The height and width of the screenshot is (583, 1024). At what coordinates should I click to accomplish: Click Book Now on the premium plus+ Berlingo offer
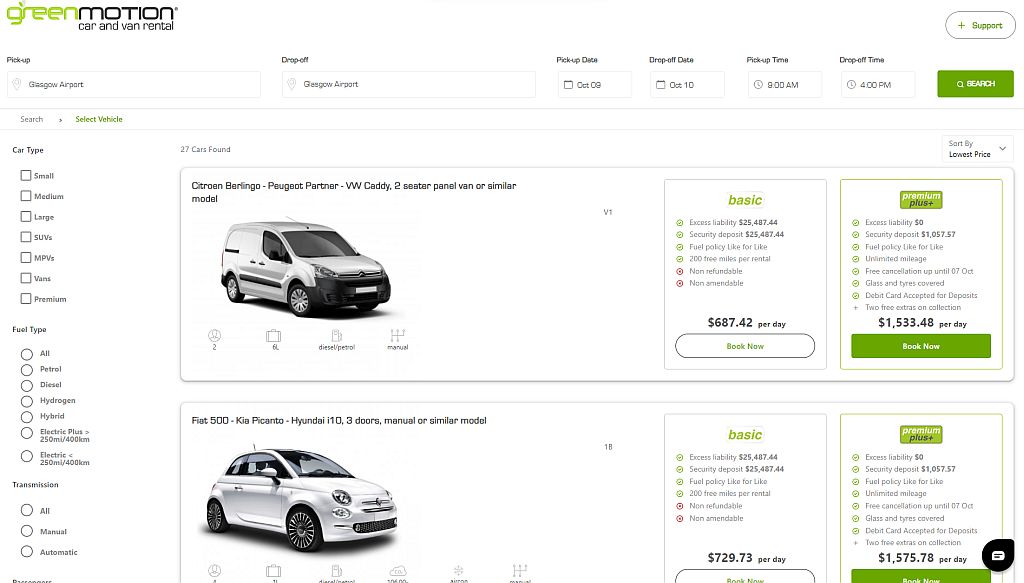click(920, 345)
